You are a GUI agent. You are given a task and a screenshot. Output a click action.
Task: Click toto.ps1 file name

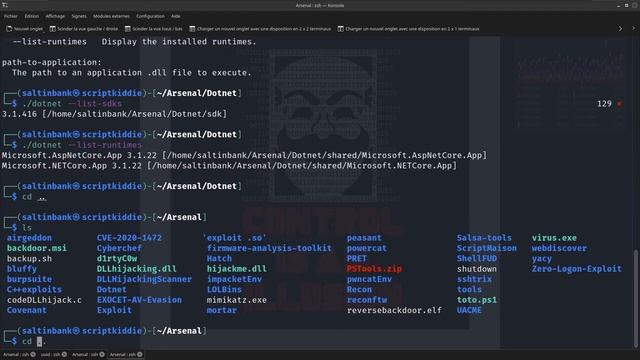(x=477, y=300)
